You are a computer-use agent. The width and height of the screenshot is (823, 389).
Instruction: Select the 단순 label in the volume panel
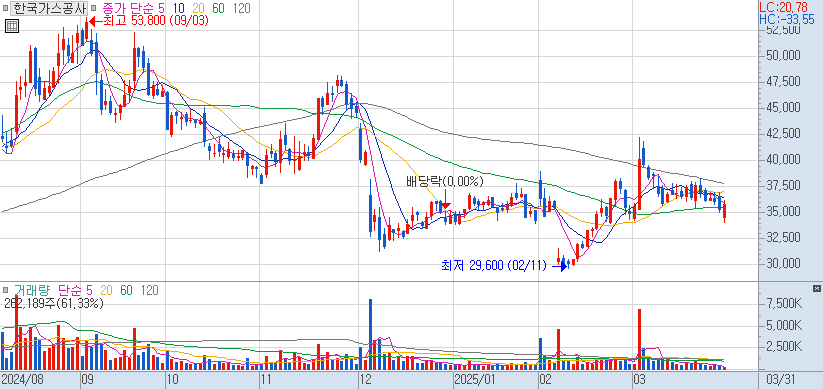coord(70,290)
